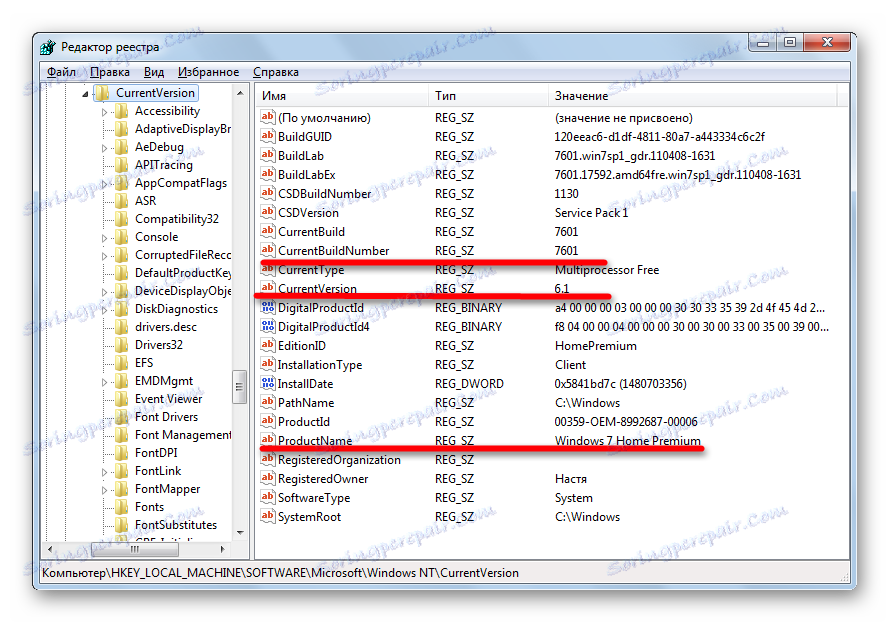The image size is (890, 623).
Task: Select the Font Drivers key
Action: pyautogui.click(x=166, y=417)
